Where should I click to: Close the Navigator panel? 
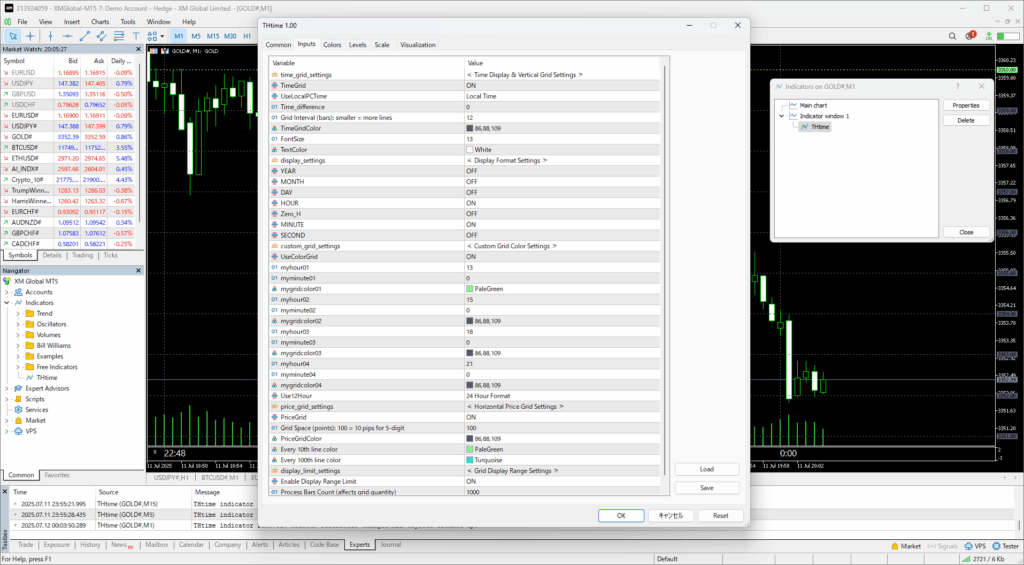(138, 270)
